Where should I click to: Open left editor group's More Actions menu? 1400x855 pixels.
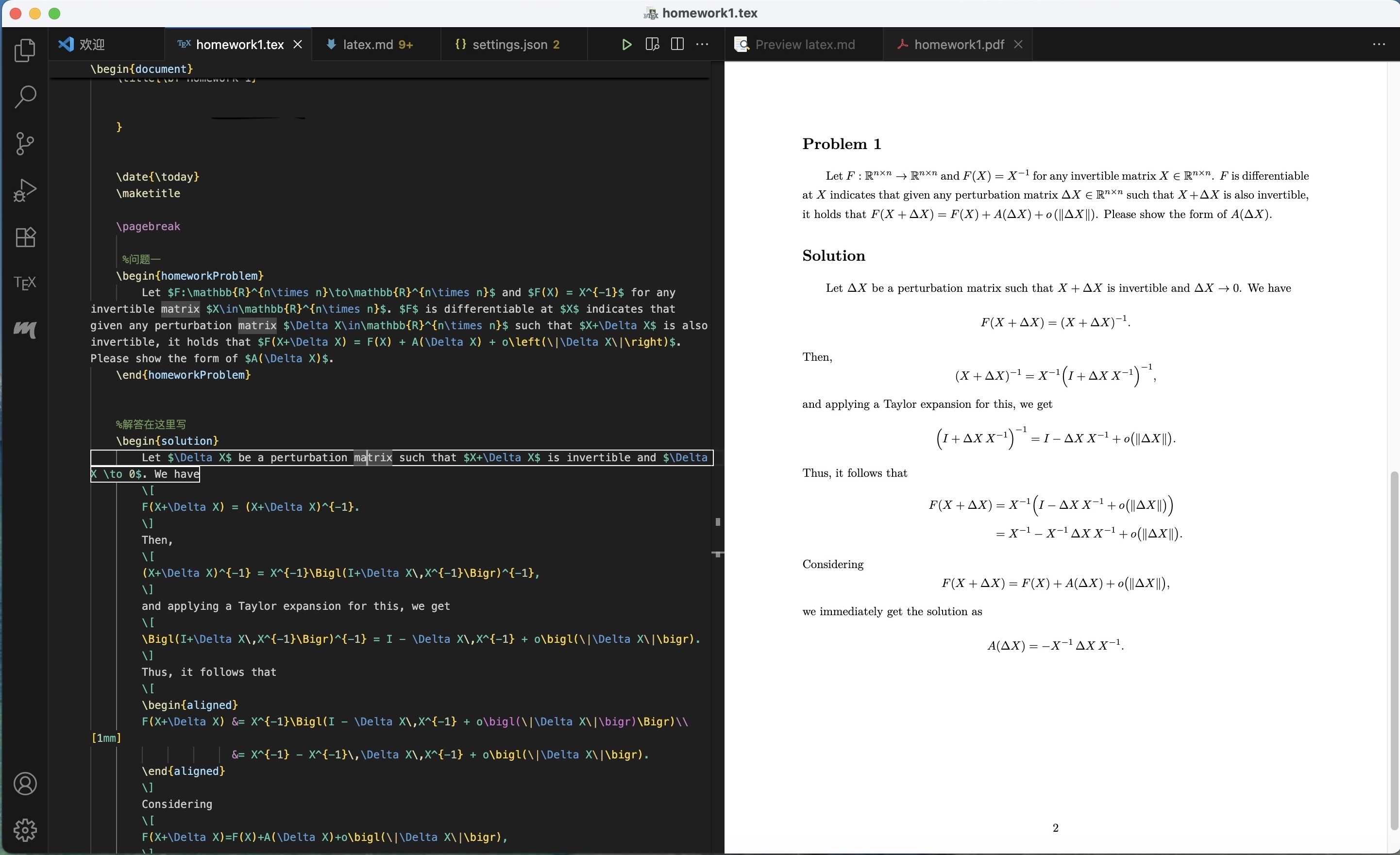[x=702, y=44]
